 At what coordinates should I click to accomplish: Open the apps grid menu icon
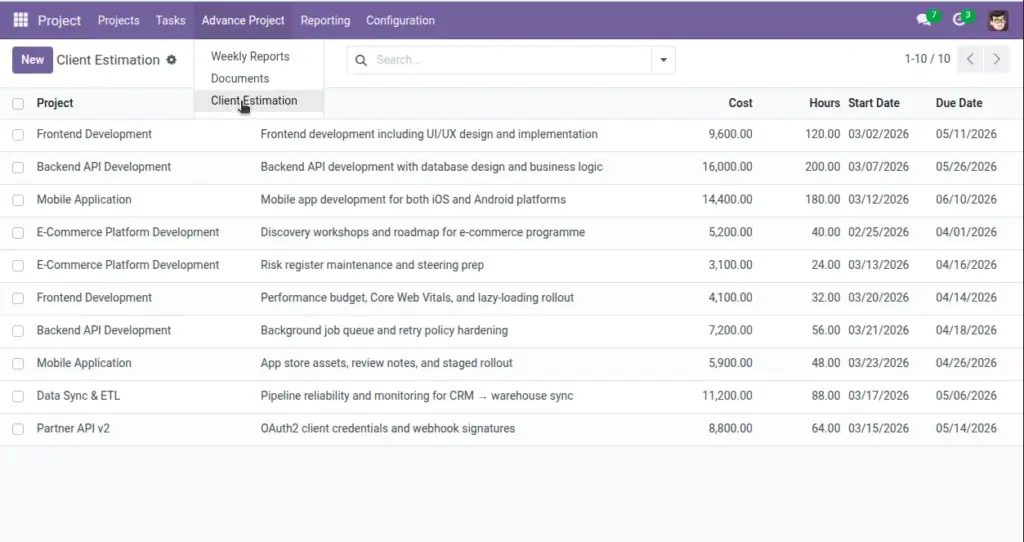(20, 20)
